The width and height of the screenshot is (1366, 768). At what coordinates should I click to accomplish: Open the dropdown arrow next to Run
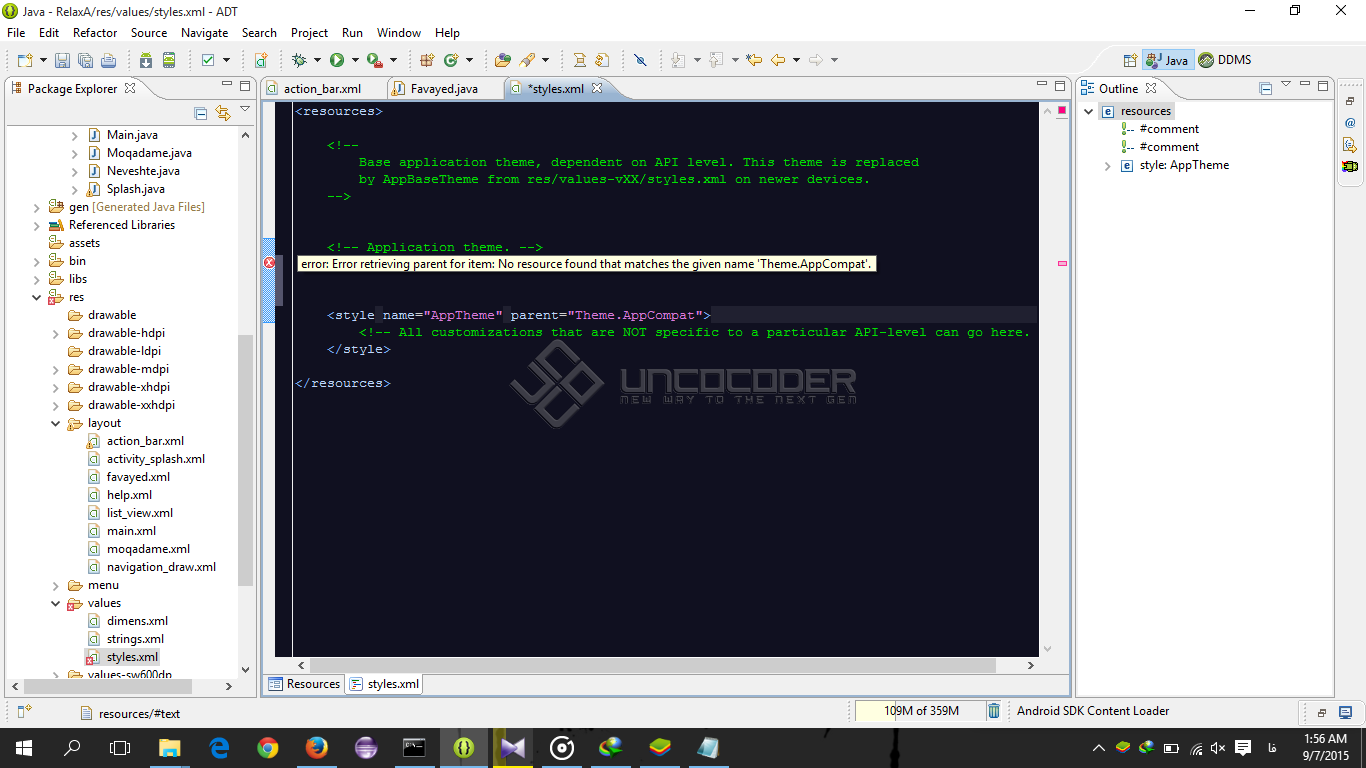353,60
